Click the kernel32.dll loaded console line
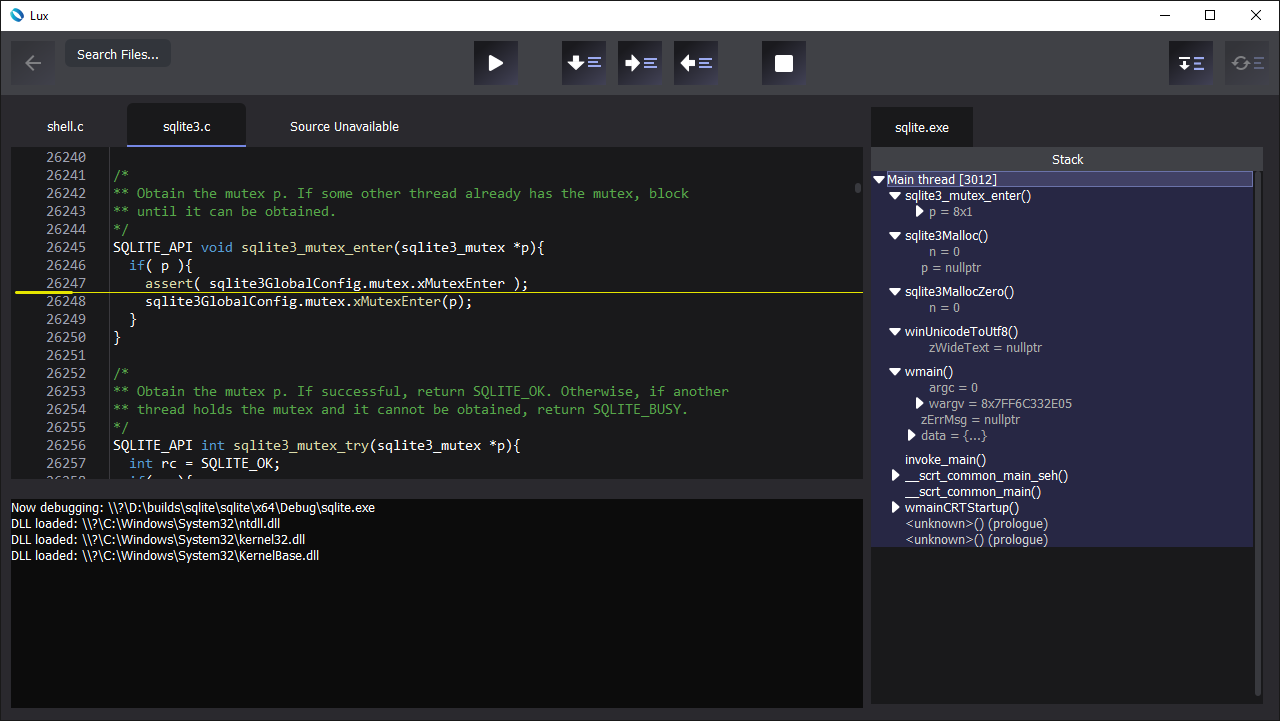Image resolution: width=1280 pixels, height=721 pixels. tap(158, 540)
